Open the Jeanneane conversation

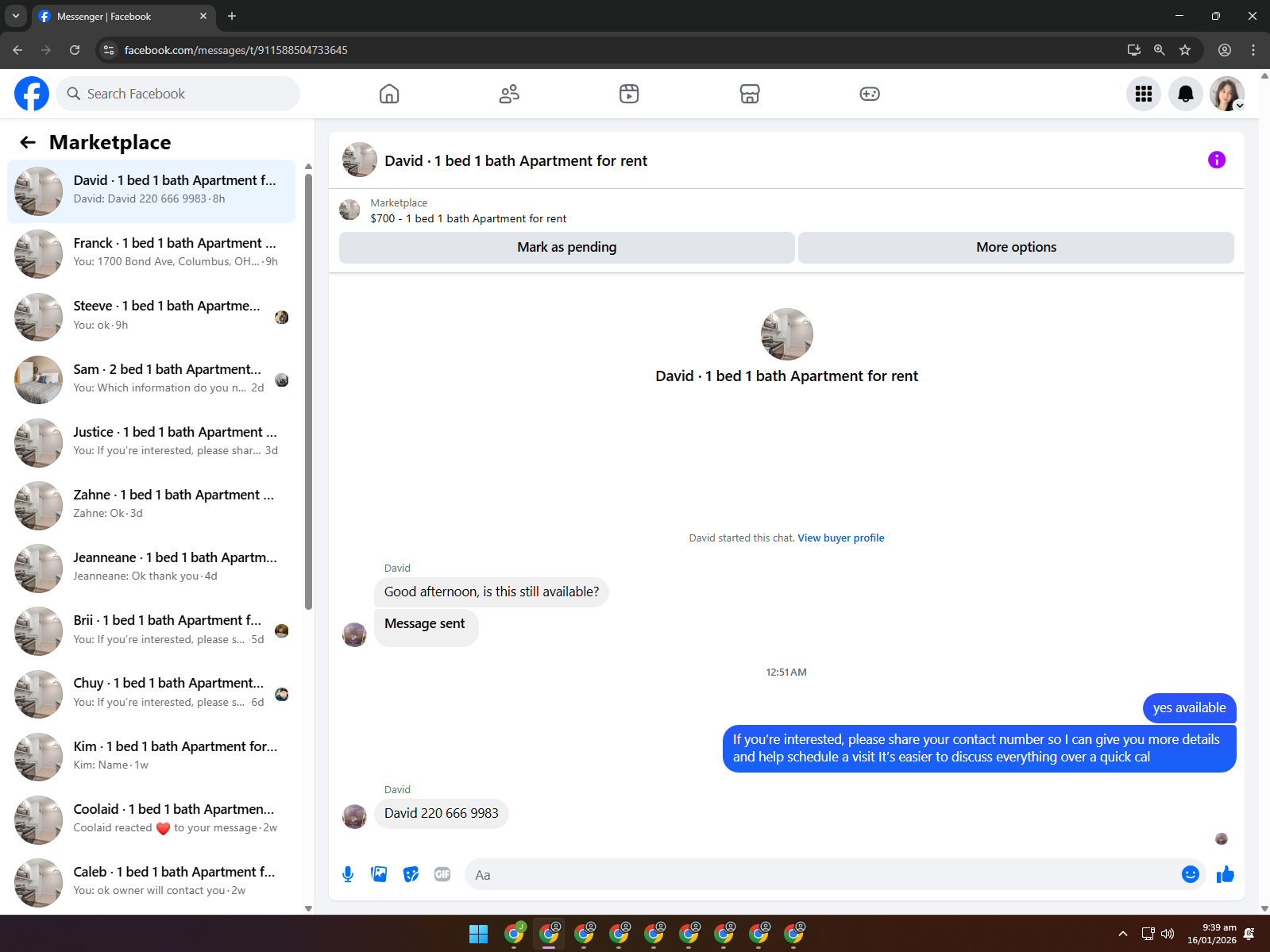[151, 568]
